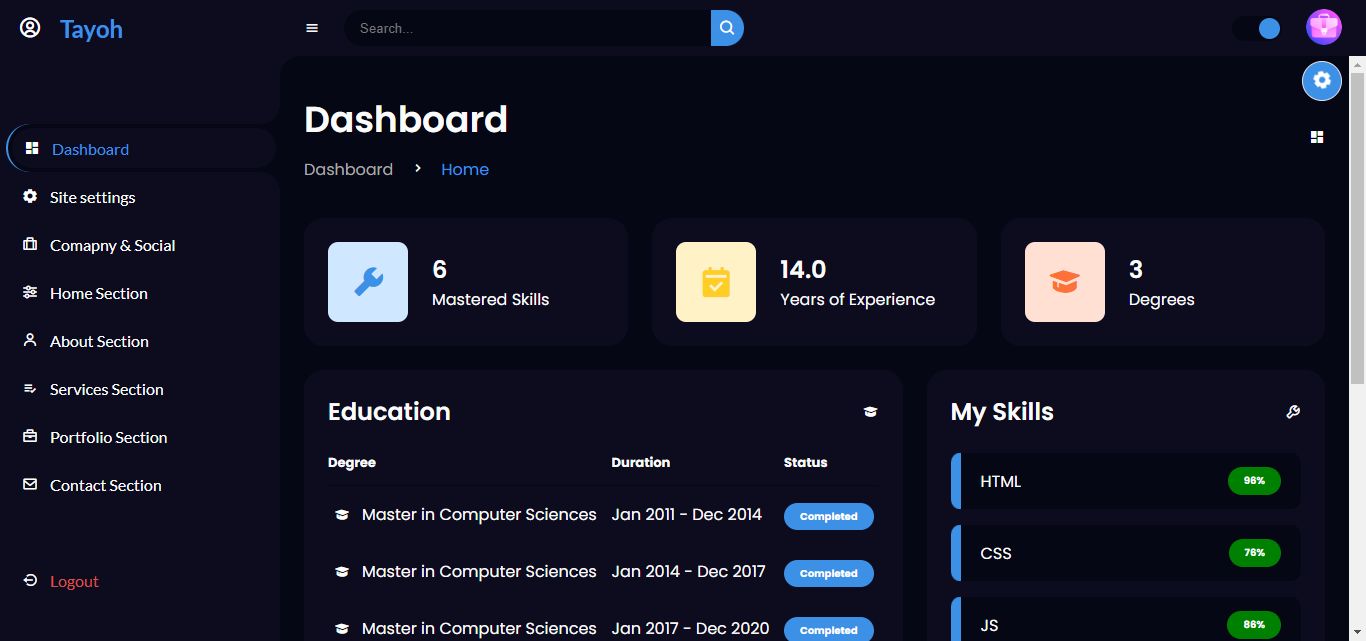Click the 14.0 years value
This screenshot has width=1366, height=641.
803,269
